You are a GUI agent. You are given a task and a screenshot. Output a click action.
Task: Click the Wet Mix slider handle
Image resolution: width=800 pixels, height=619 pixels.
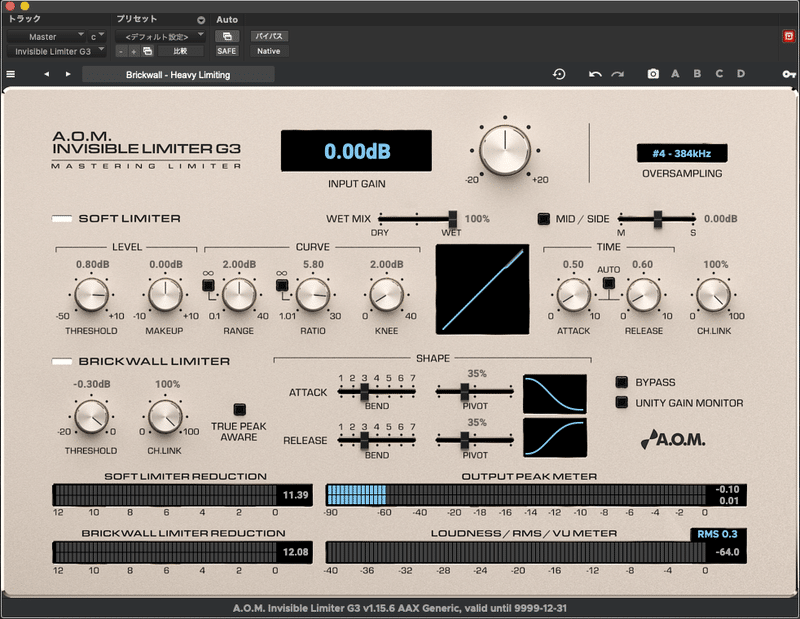pos(453,219)
